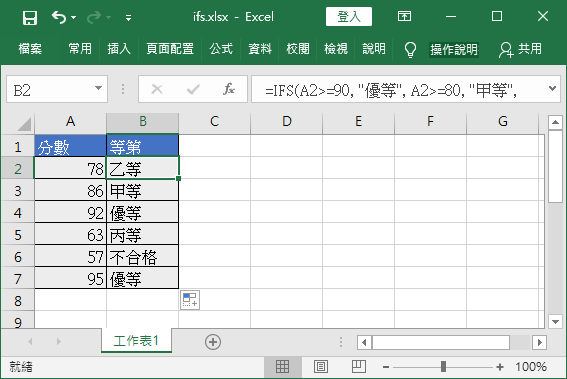Open the 公式 ribbon tab
This screenshot has width=567, height=379.
tap(221, 48)
